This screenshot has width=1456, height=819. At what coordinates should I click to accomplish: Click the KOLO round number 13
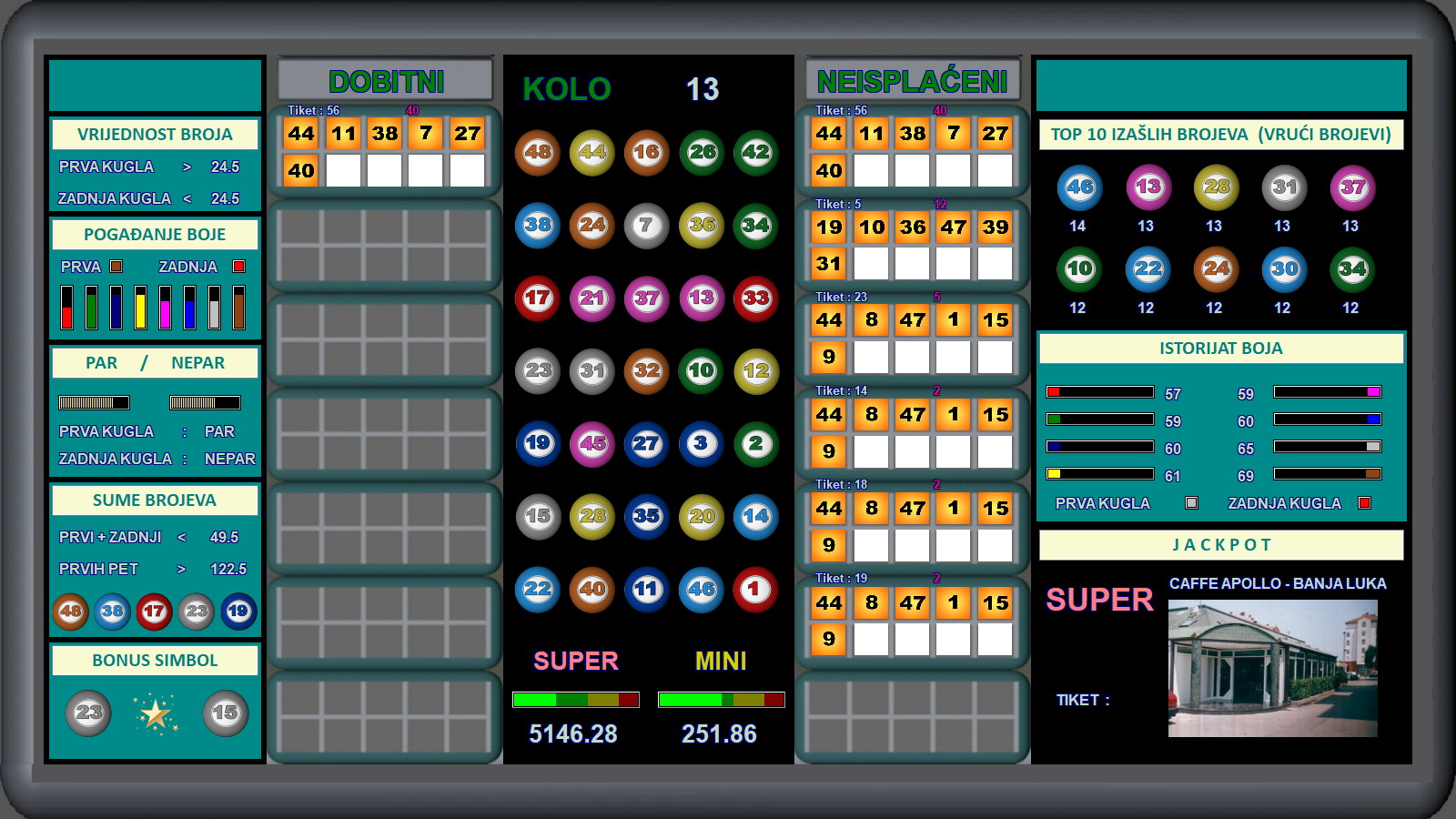click(702, 89)
